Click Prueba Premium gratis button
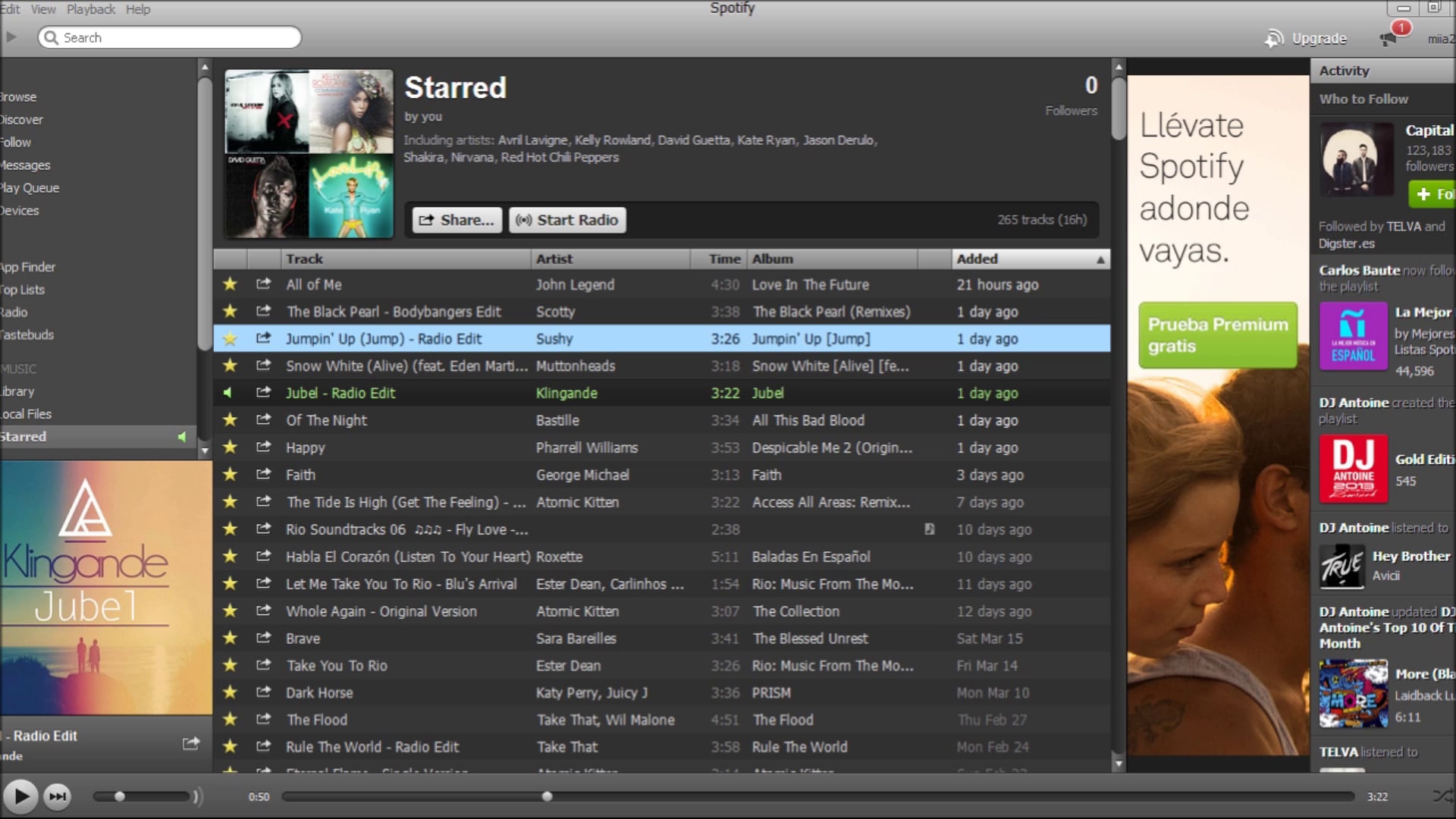The height and width of the screenshot is (819, 1456). [1217, 335]
